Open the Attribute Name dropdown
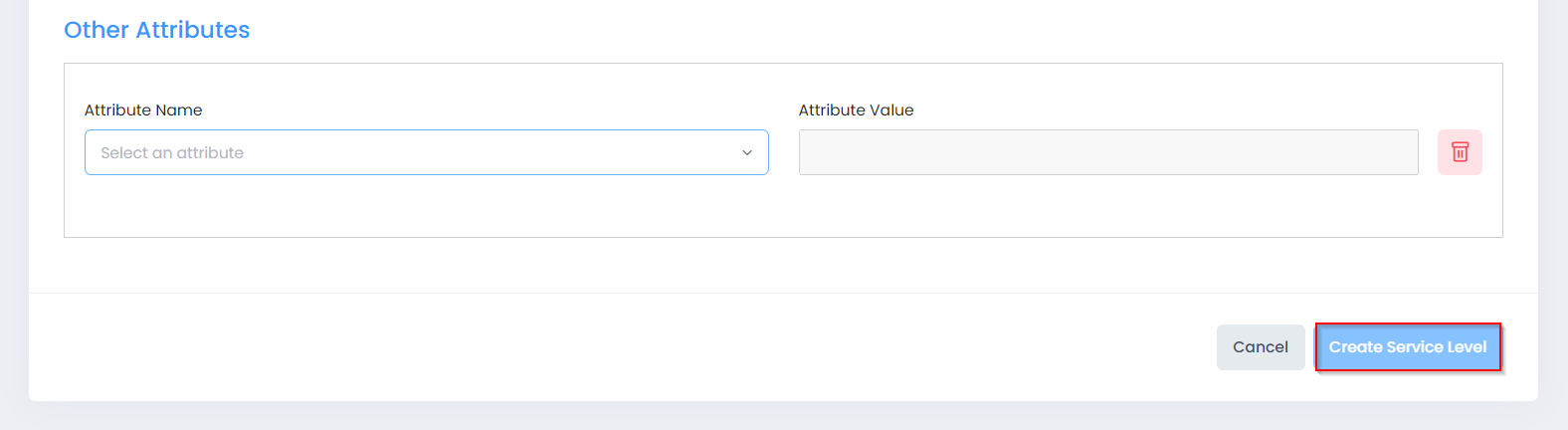Screen dimensions: 1568x430 pyautogui.click(x=426, y=152)
